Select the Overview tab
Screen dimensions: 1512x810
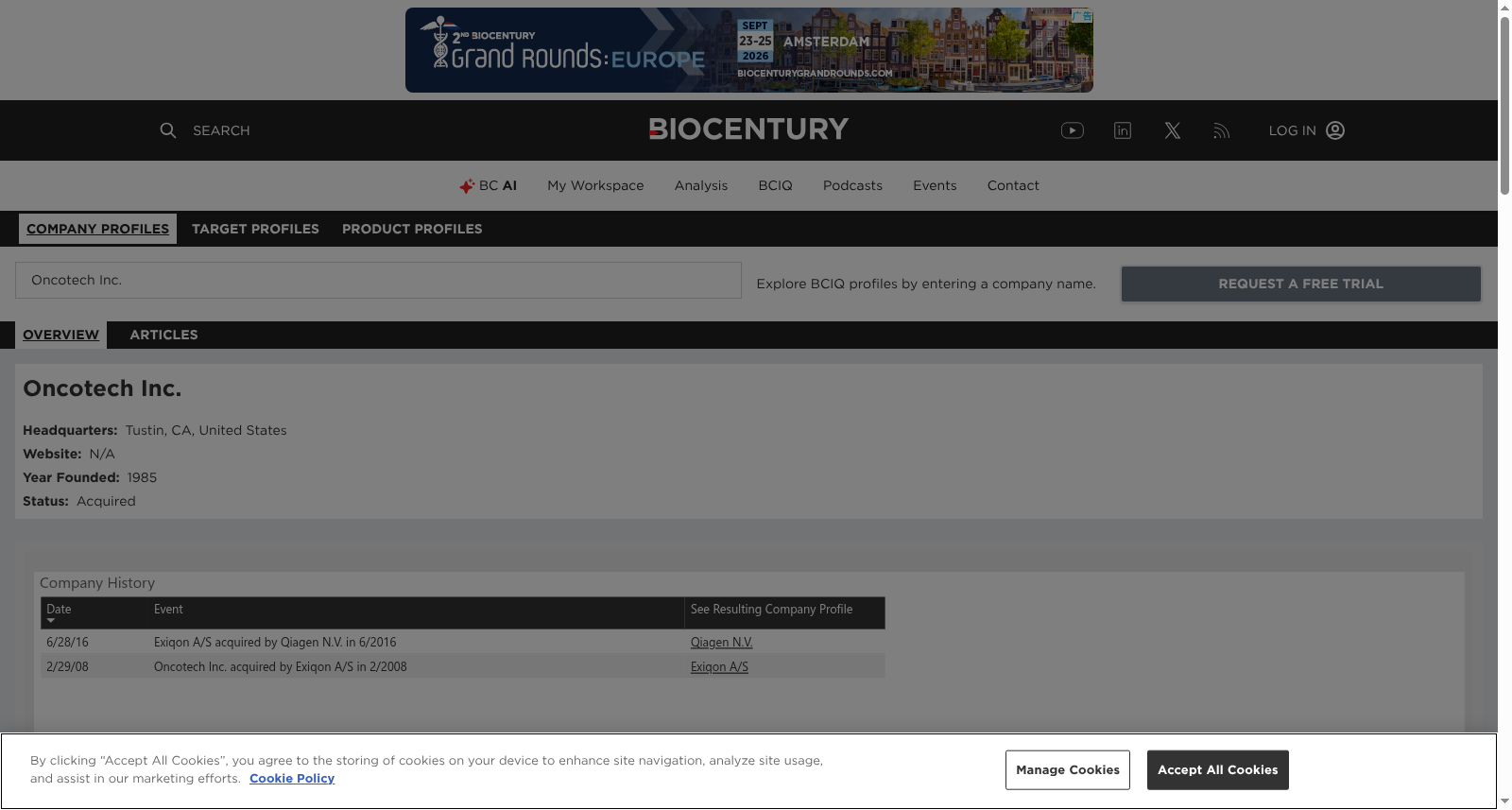point(60,335)
